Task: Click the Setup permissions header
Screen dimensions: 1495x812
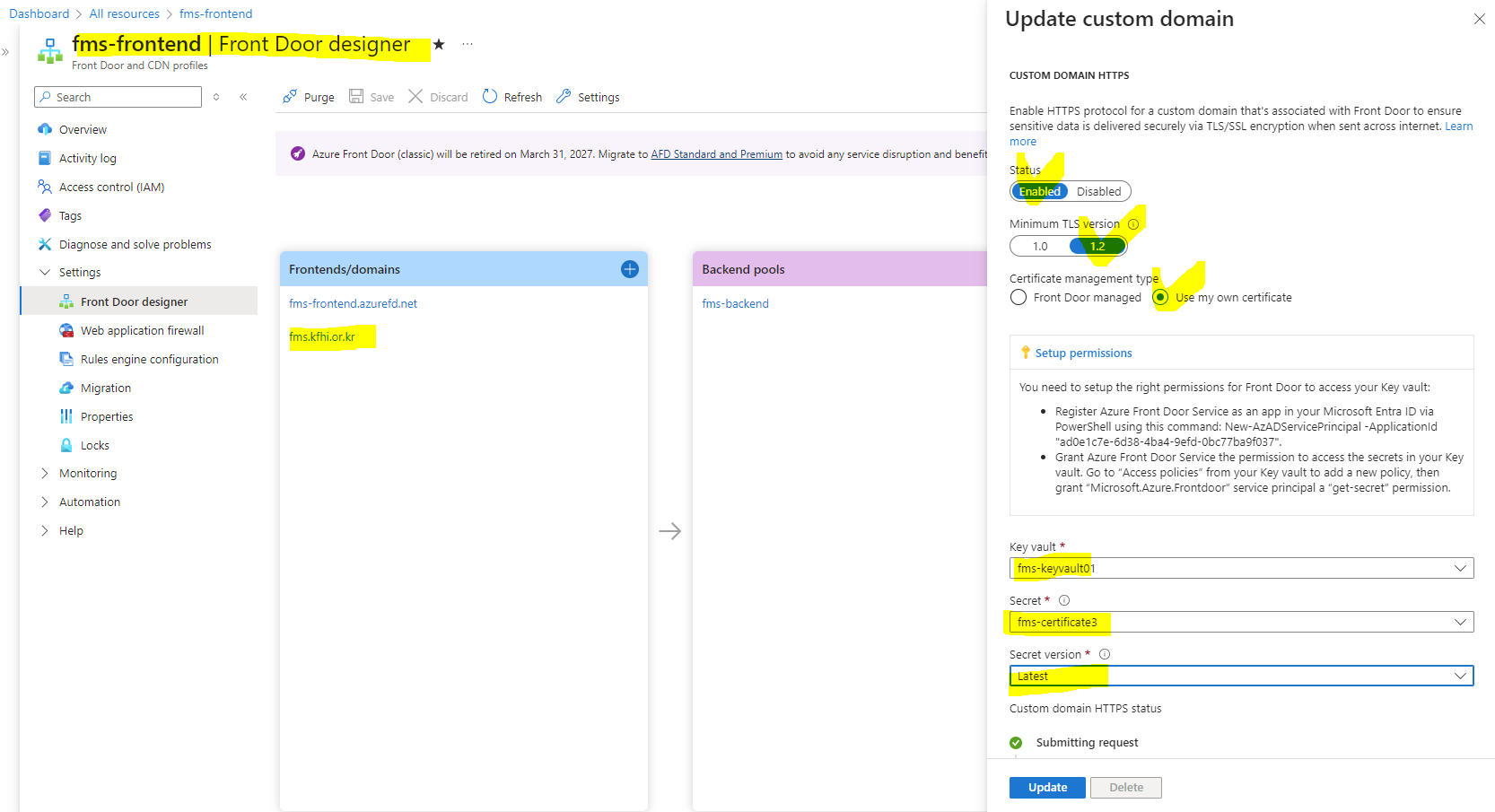Action: [x=1083, y=353]
